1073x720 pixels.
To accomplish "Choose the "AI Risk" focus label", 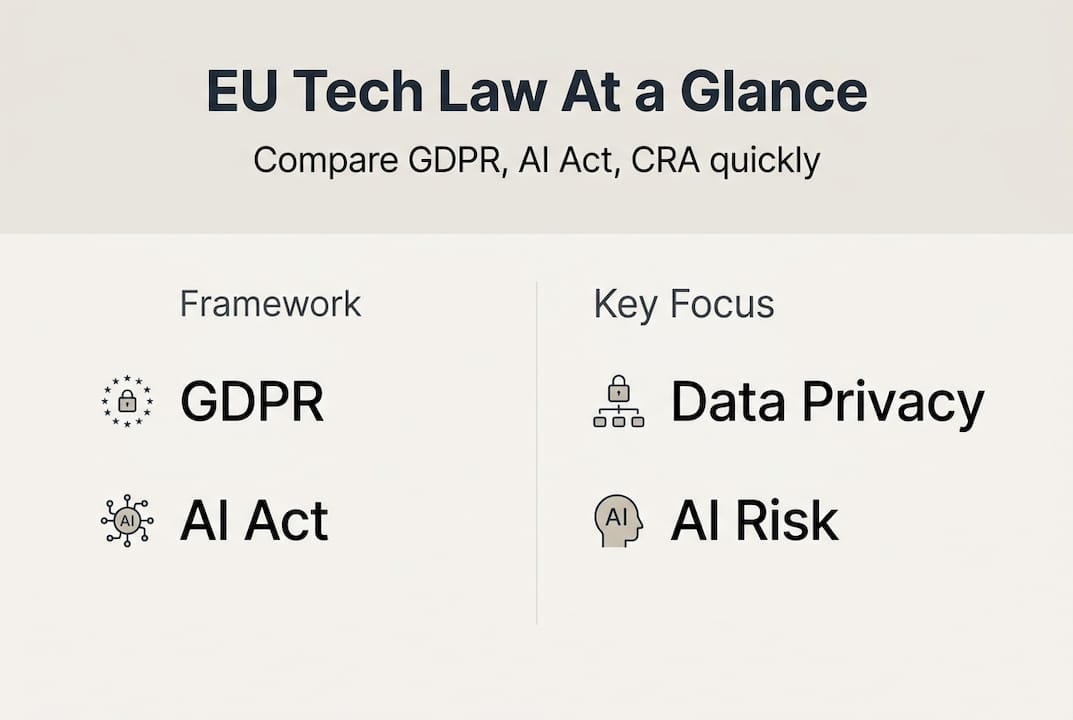I will point(754,520).
